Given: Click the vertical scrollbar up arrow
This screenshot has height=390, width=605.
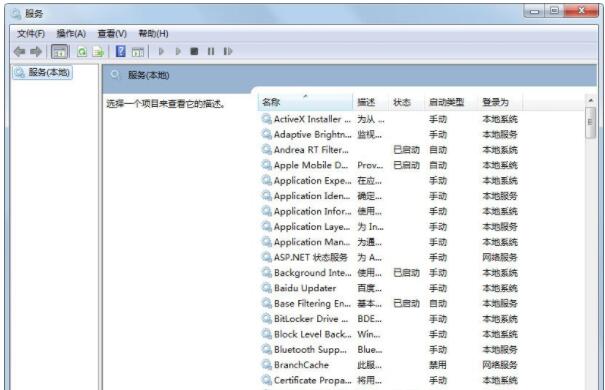Looking at the screenshot, I should point(590,100).
